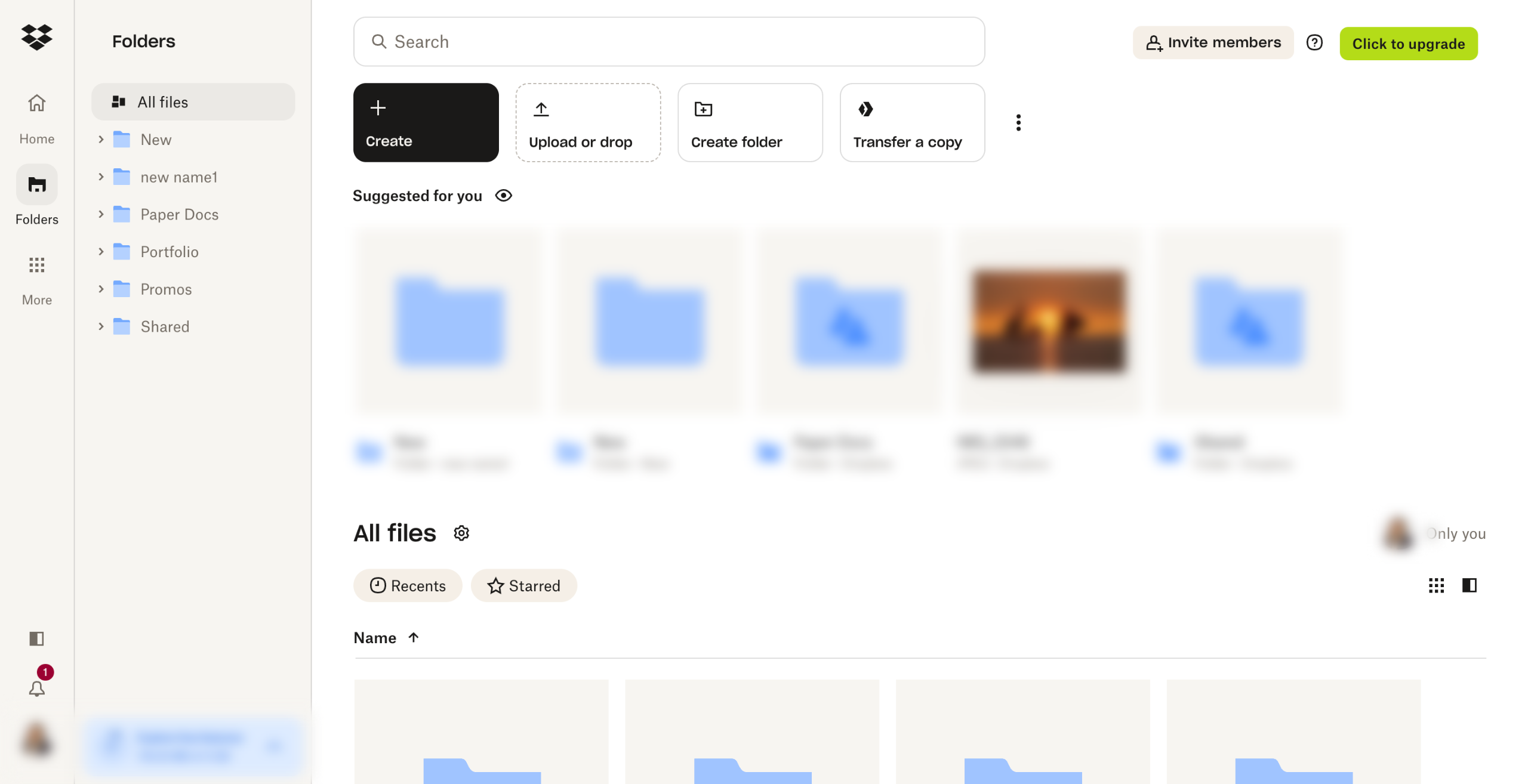
Task: Open notifications bell icon
Action: (x=37, y=689)
